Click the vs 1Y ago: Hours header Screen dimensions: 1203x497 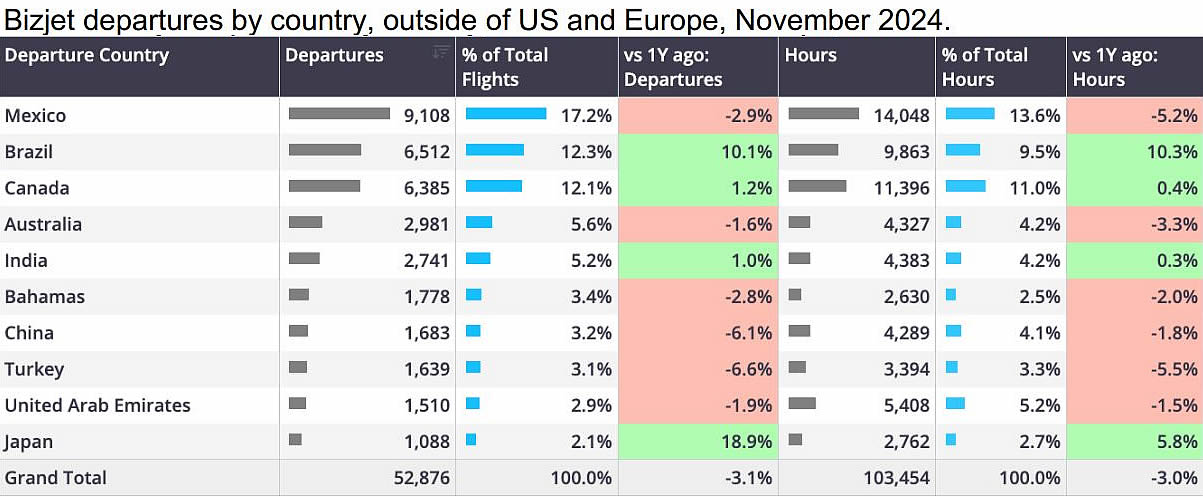(x=1114, y=67)
